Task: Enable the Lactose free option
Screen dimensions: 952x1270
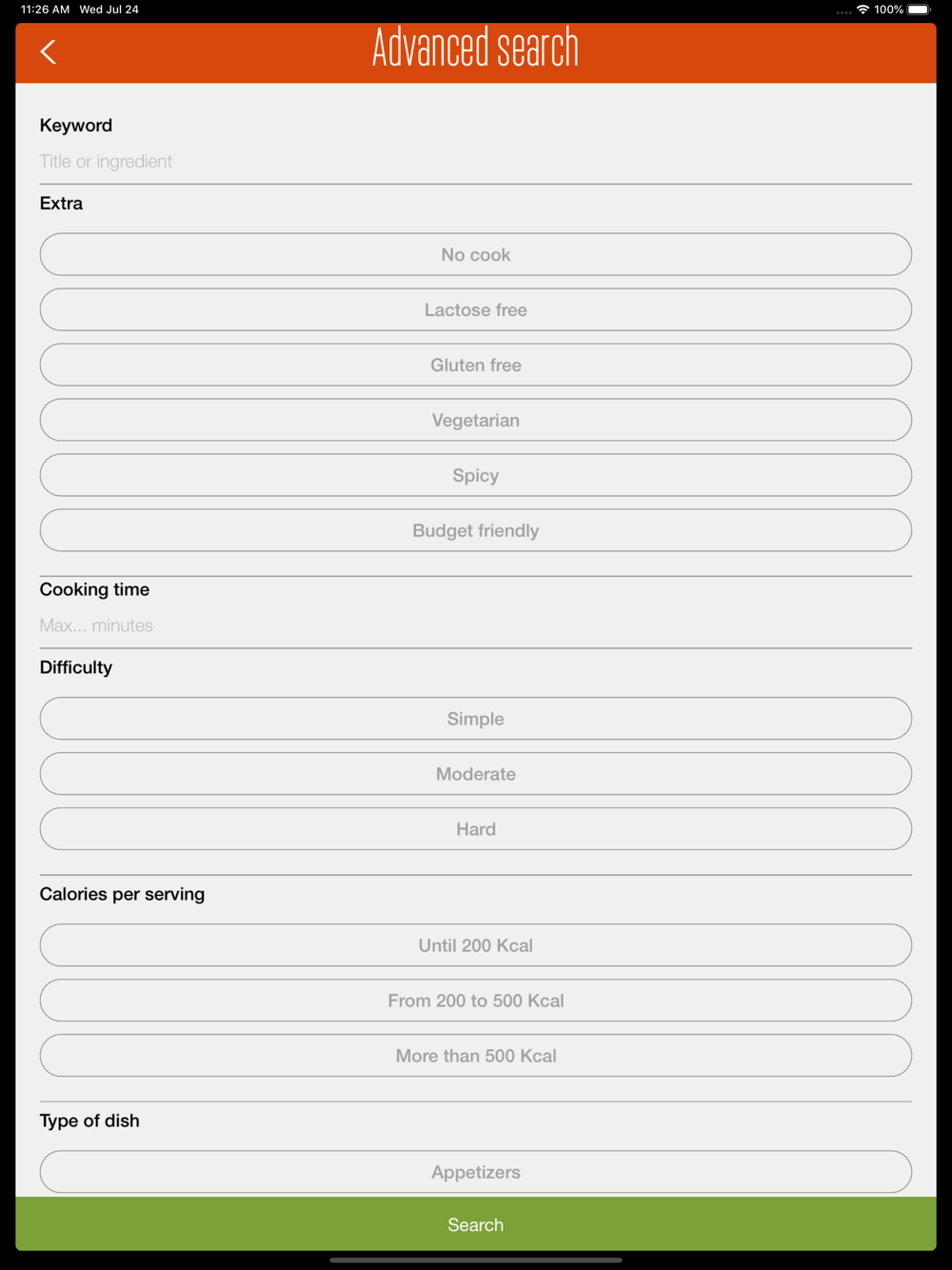Action: coord(476,309)
